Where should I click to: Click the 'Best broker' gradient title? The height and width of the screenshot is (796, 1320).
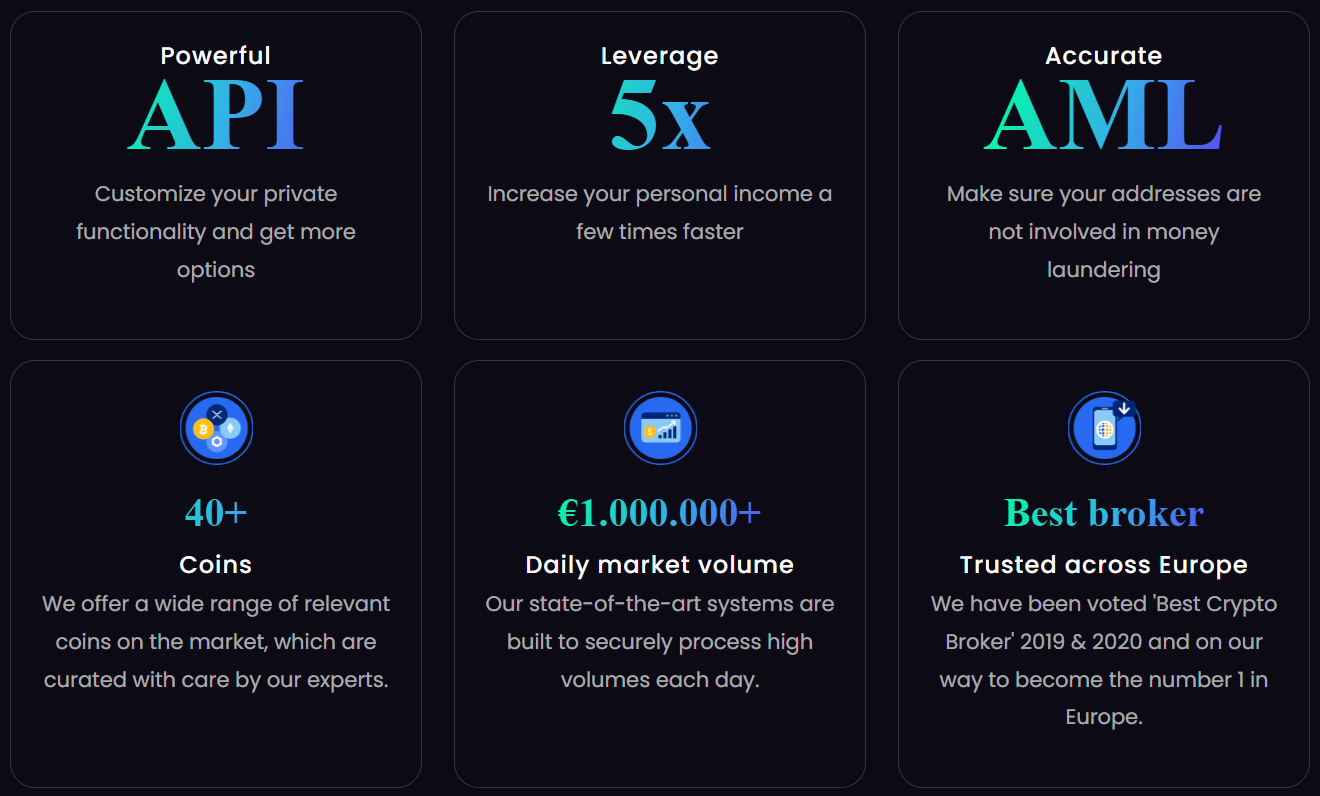point(1104,513)
